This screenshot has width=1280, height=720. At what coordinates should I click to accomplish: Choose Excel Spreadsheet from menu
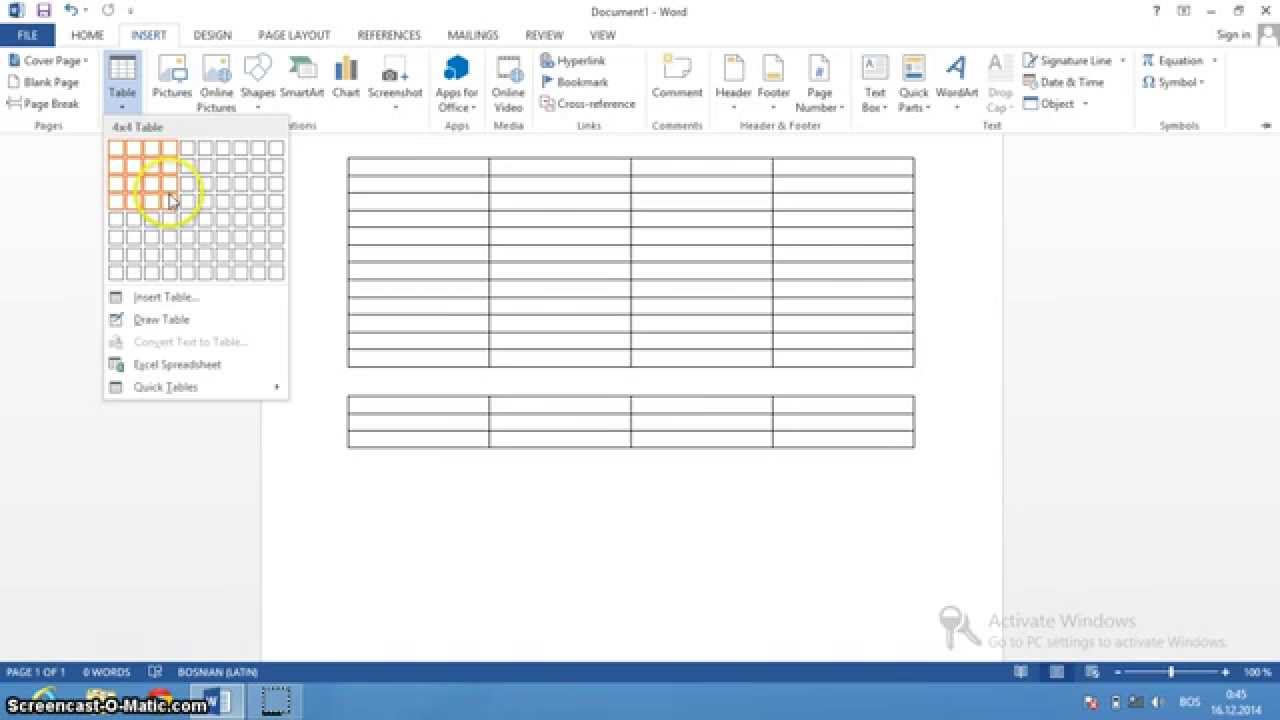pos(196,364)
